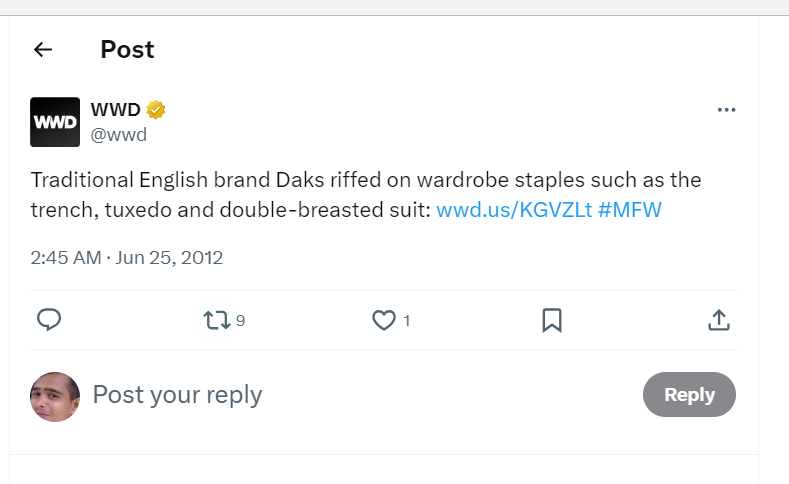Click the reply speech bubble icon
This screenshot has width=789, height=484.
pos(49,320)
